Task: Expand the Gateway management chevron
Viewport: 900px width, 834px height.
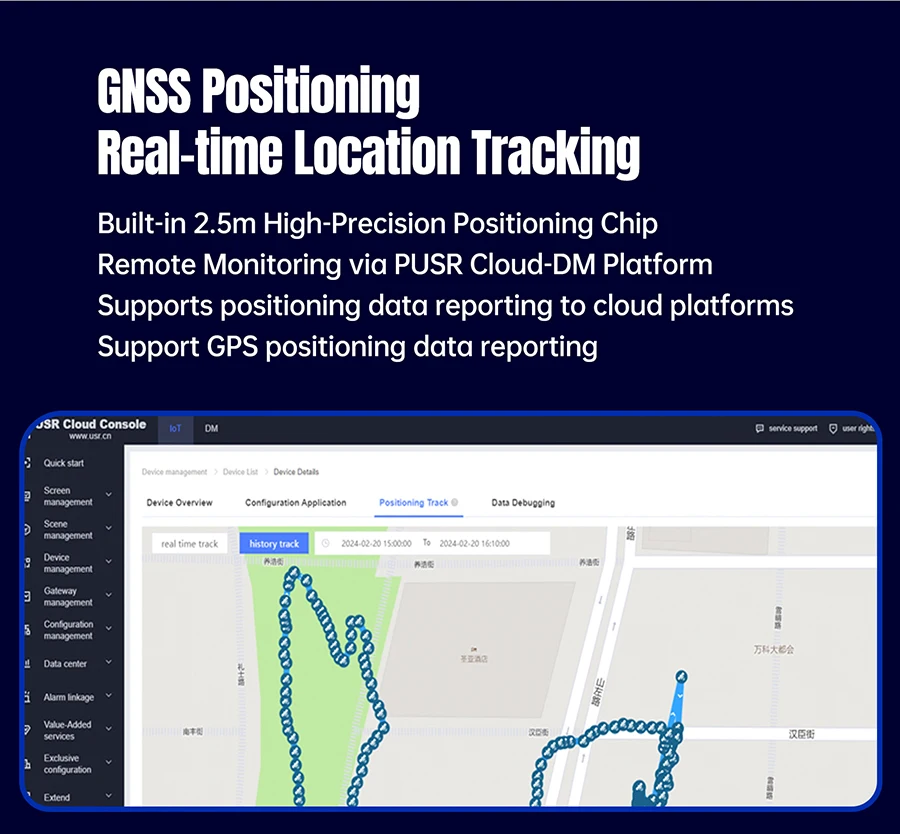Action: coord(108,596)
